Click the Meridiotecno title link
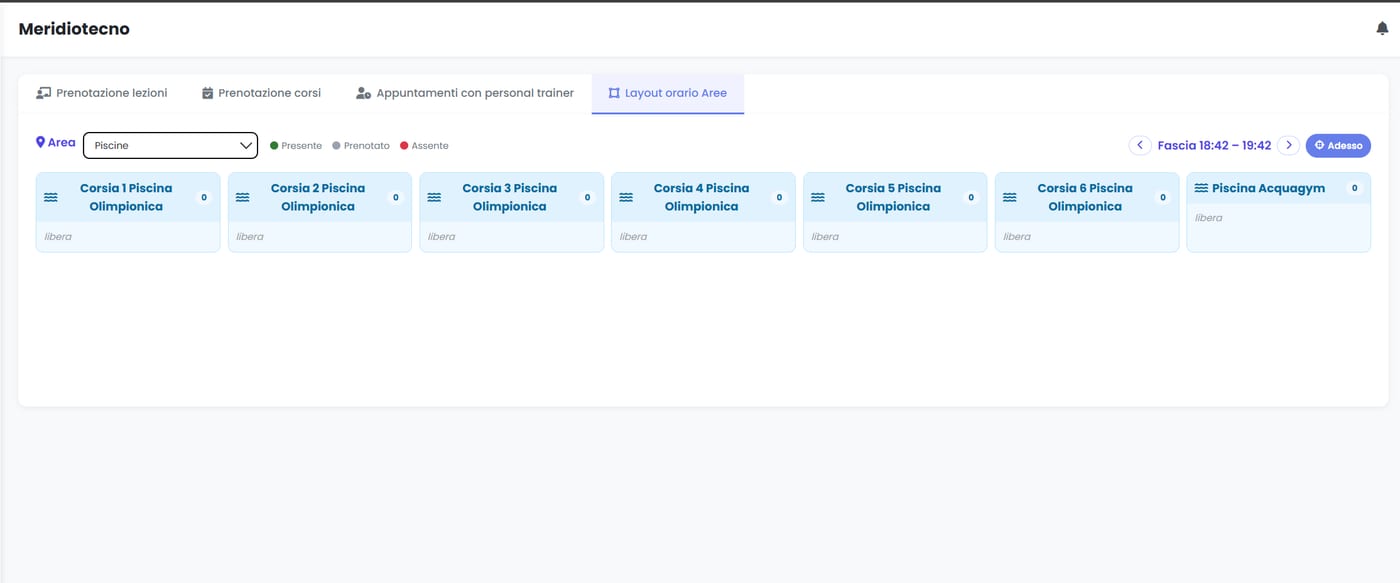 click(x=74, y=29)
